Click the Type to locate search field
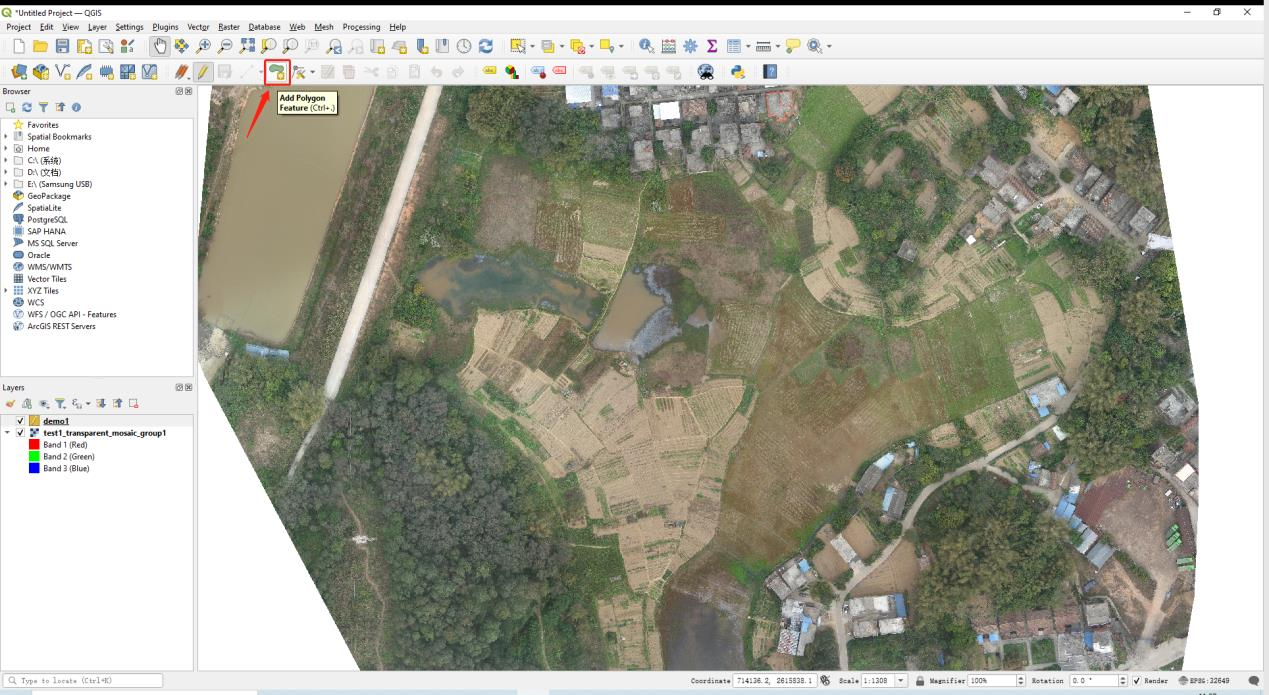Screen dimensions: 1269x695 (82, 681)
